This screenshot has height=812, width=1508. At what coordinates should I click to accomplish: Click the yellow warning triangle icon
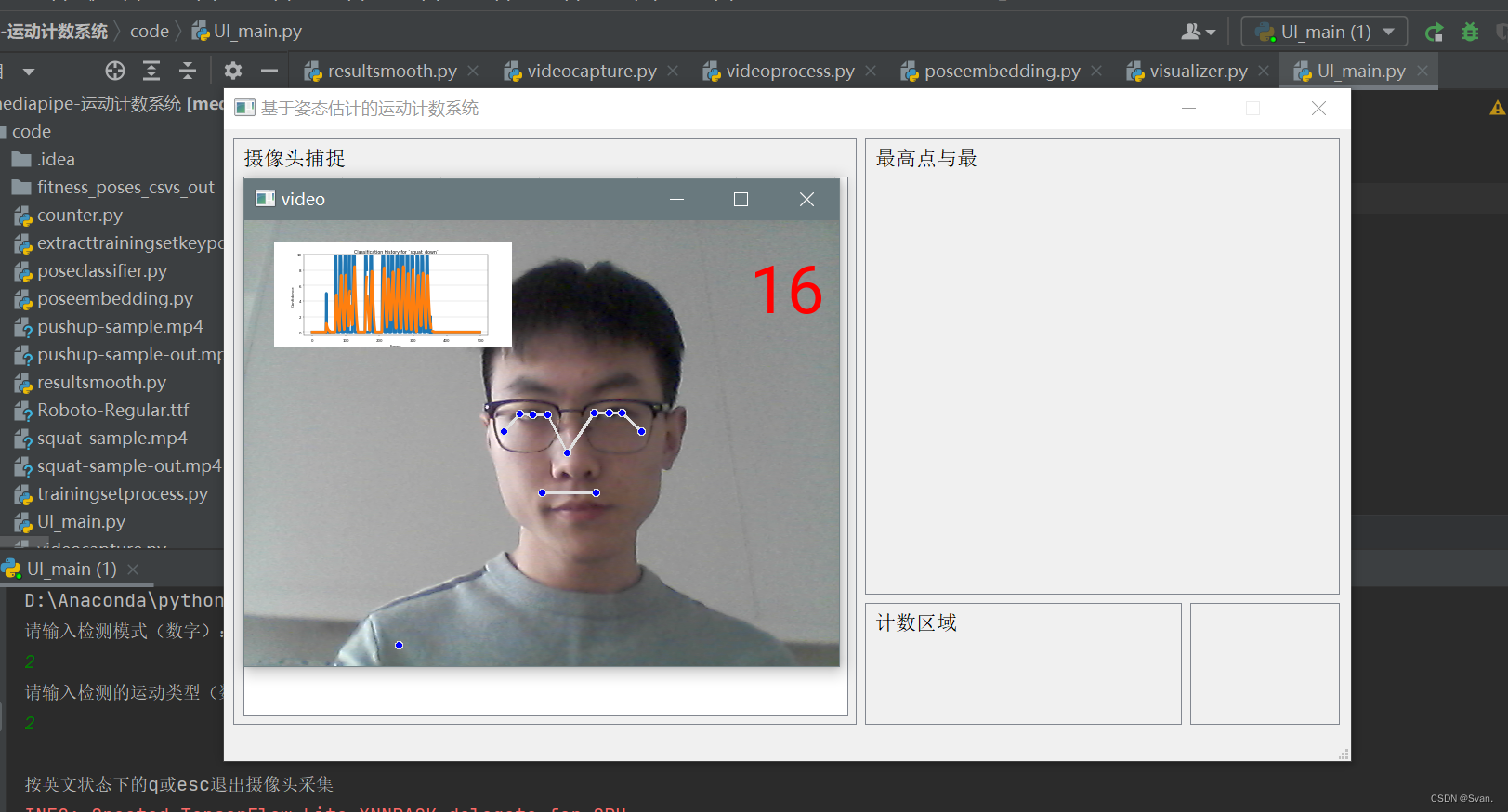pos(1497,109)
